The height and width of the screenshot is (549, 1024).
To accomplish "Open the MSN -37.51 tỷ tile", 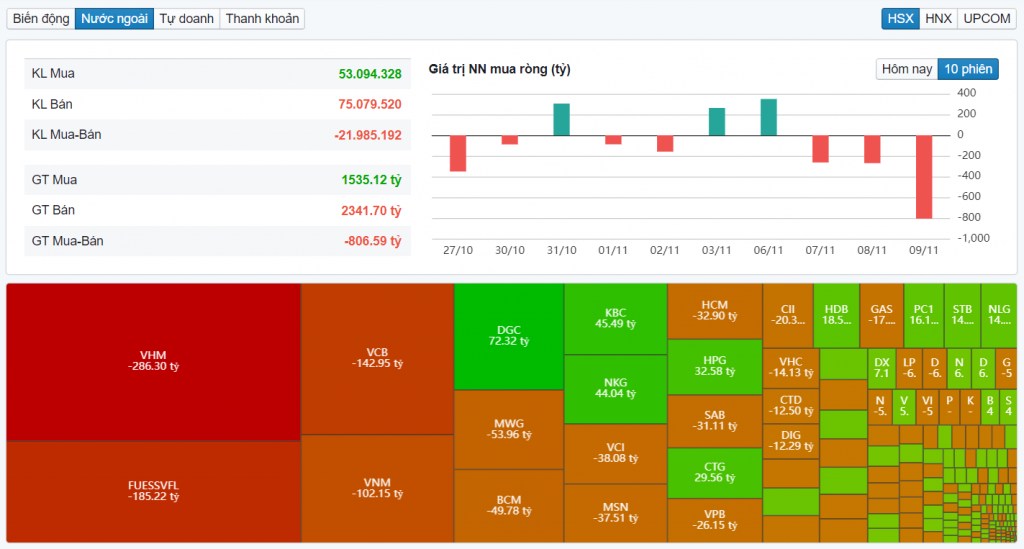I will (x=615, y=513).
